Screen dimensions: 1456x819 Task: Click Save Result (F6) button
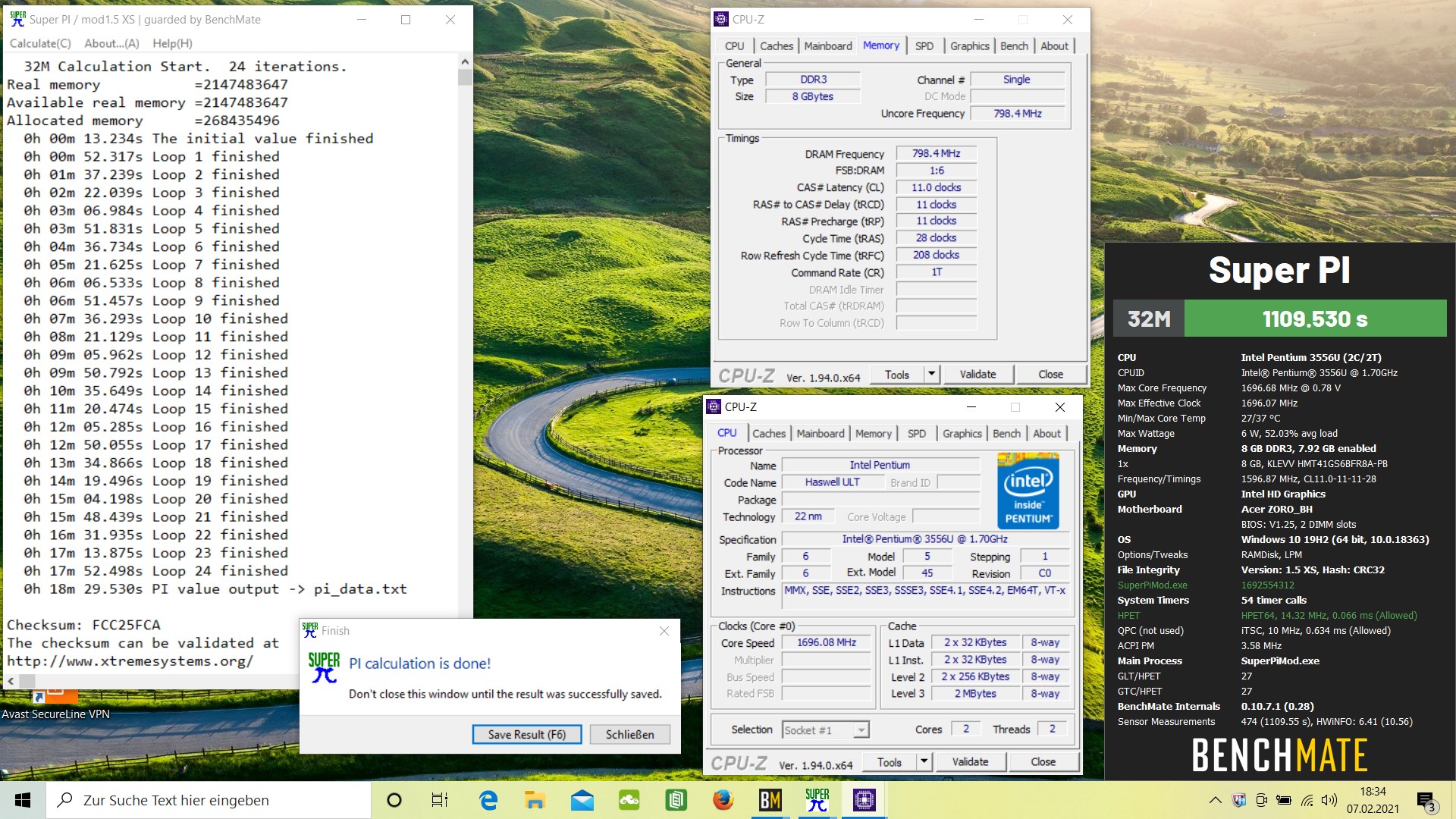click(527, 735)
